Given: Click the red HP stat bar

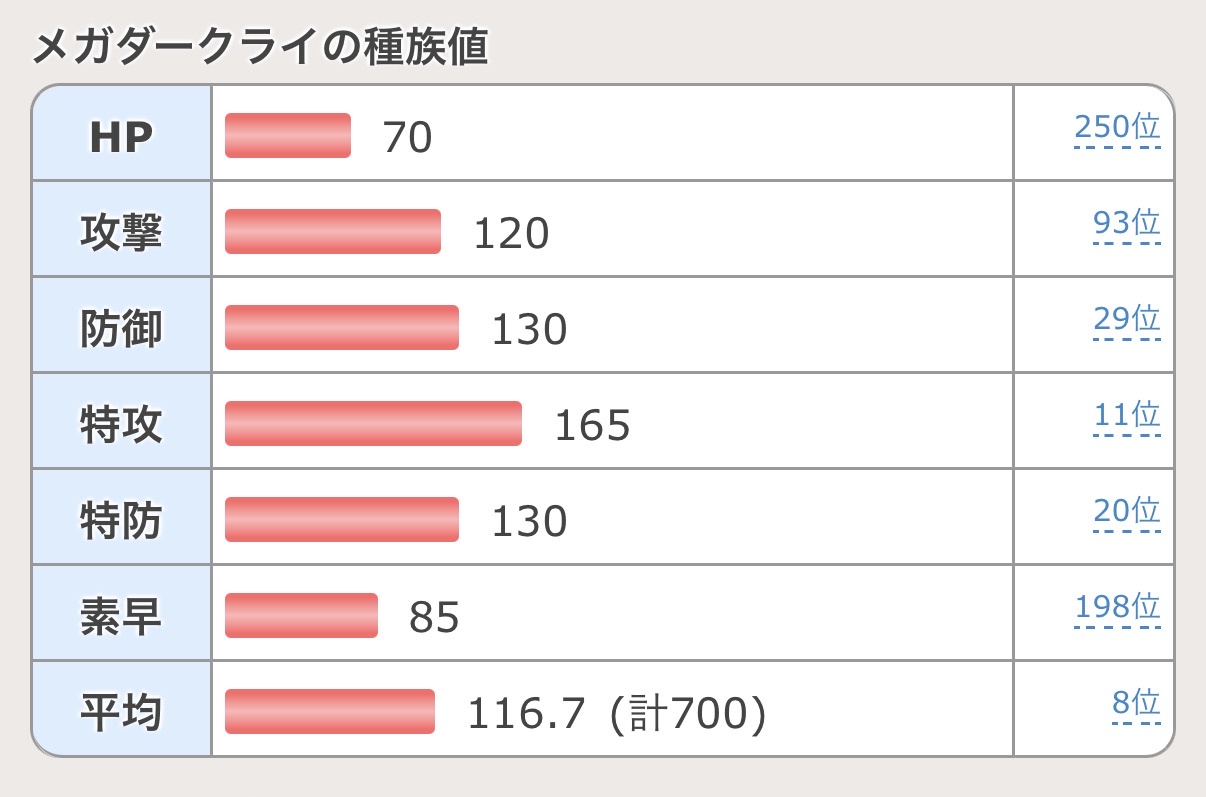Looking at the screenshot, I should tap(288, 136).
